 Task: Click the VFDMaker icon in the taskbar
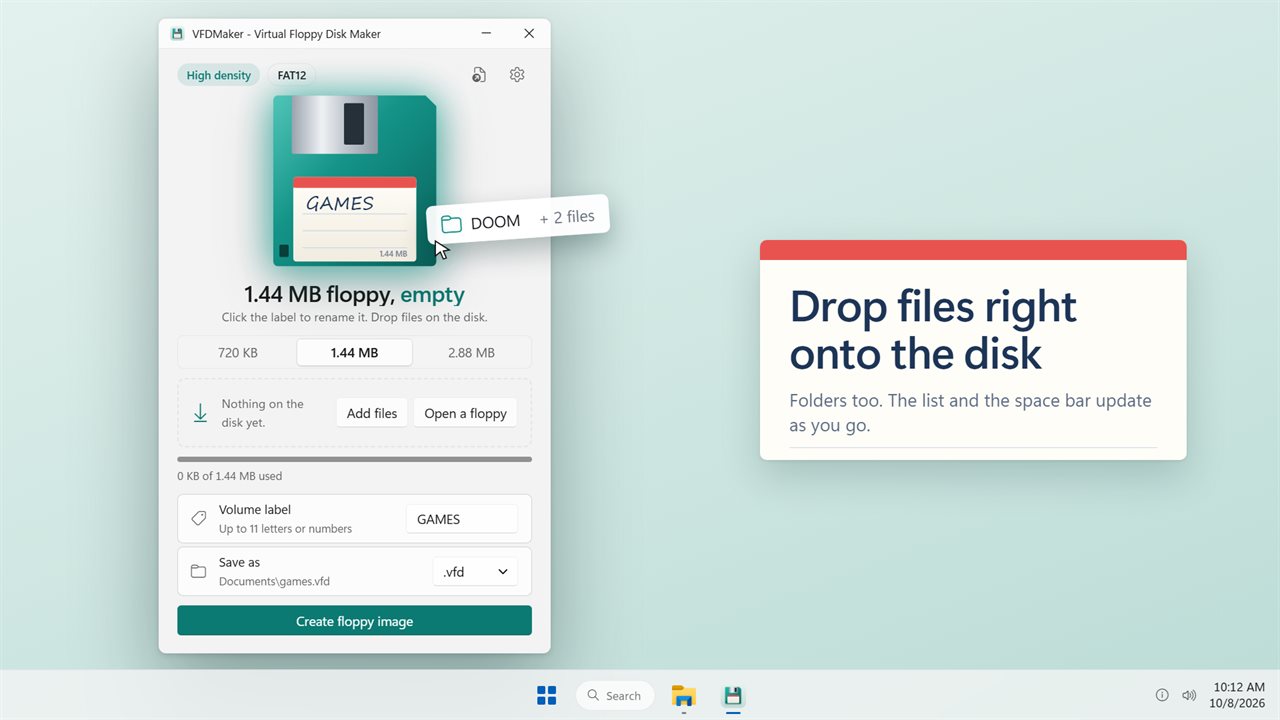click(x=734, y=695)
